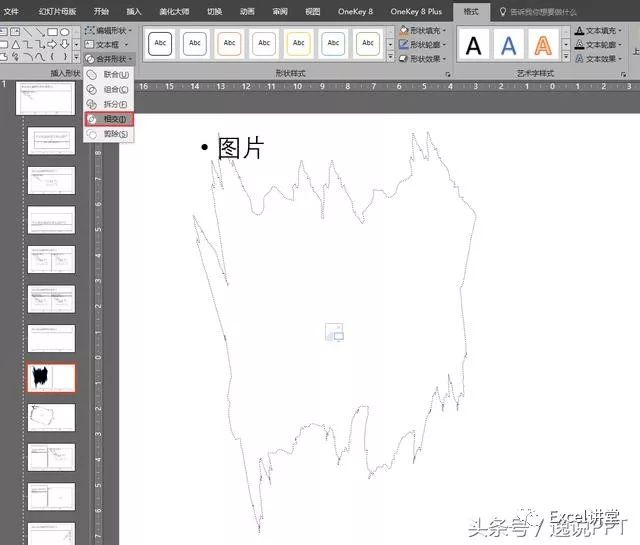The height and width of the screenshot is (545, 640).
Task: Select the right block arrow shape
Action: tap(52, 44)
